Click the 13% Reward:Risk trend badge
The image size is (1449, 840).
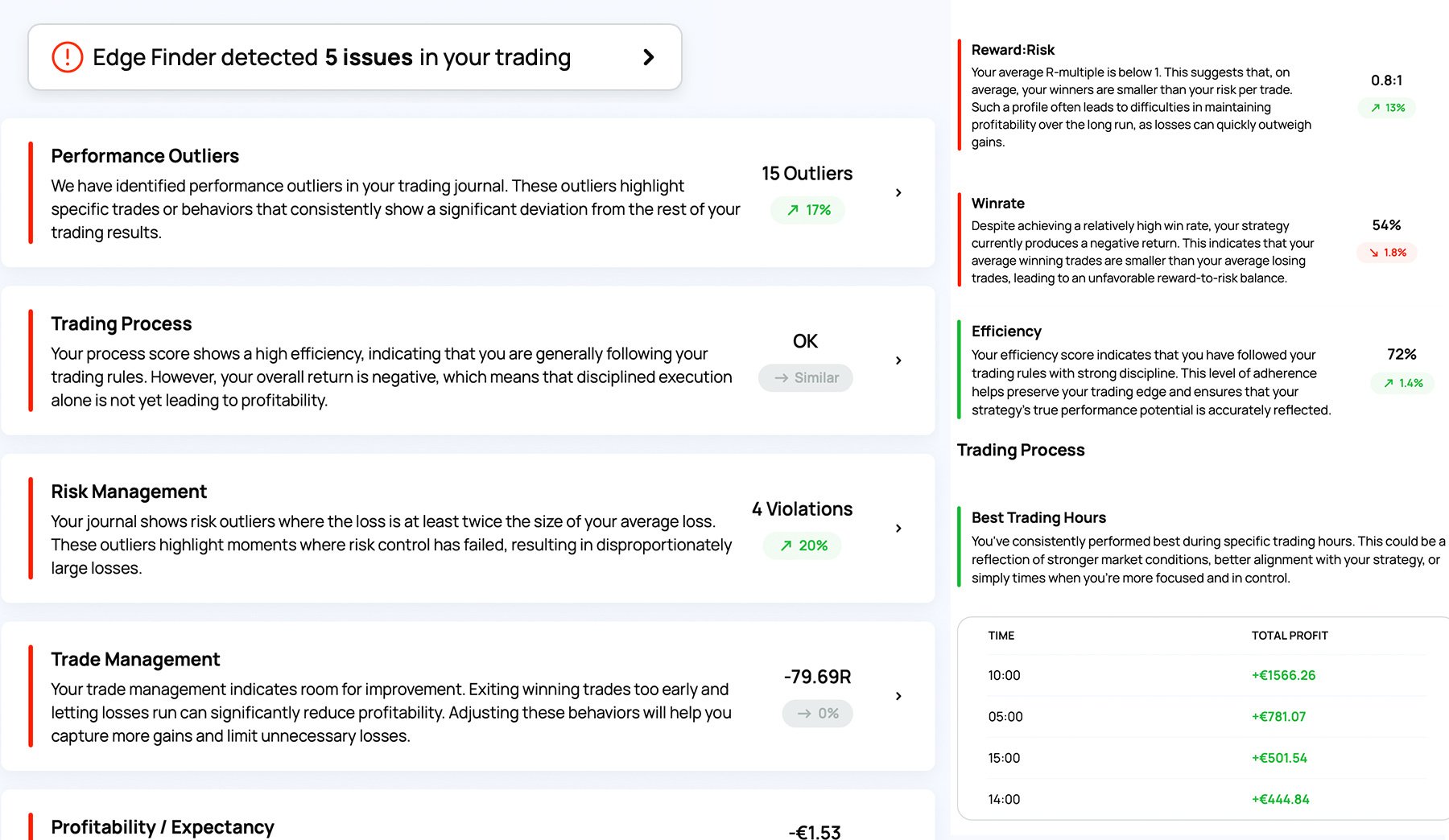[x=1387, y=108]
